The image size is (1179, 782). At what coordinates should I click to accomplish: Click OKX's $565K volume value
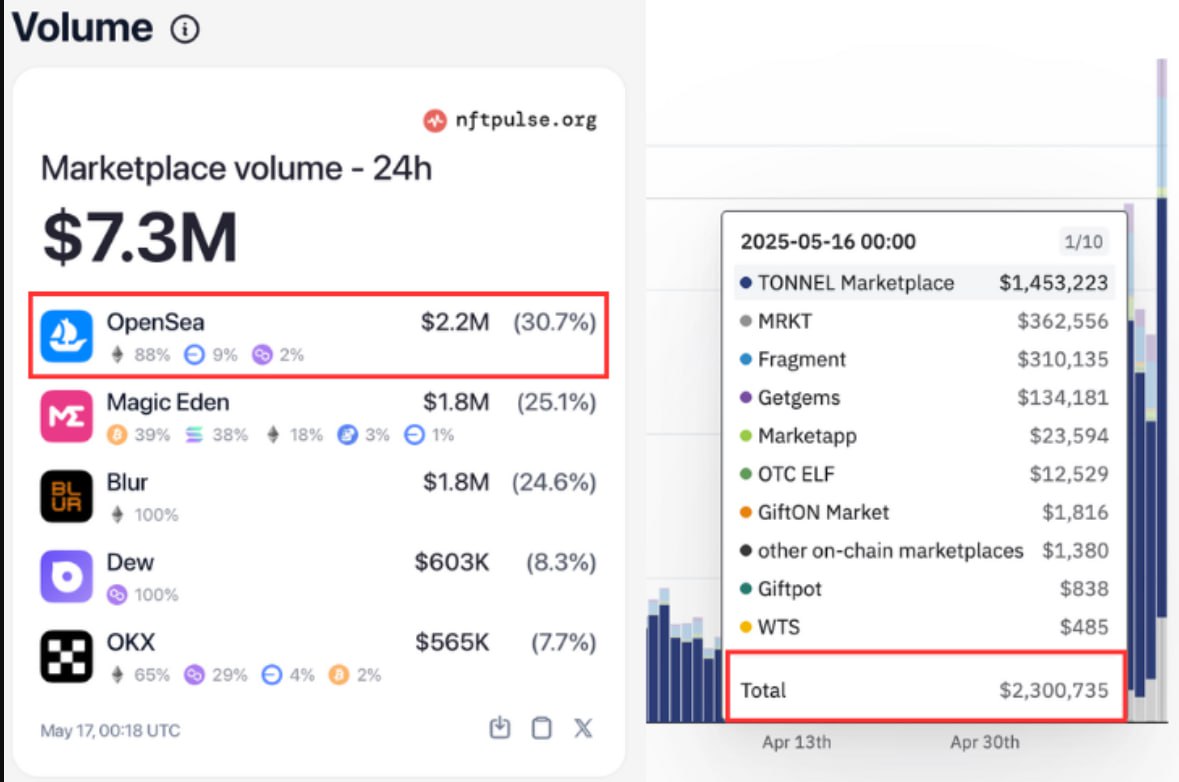(452, 642)
